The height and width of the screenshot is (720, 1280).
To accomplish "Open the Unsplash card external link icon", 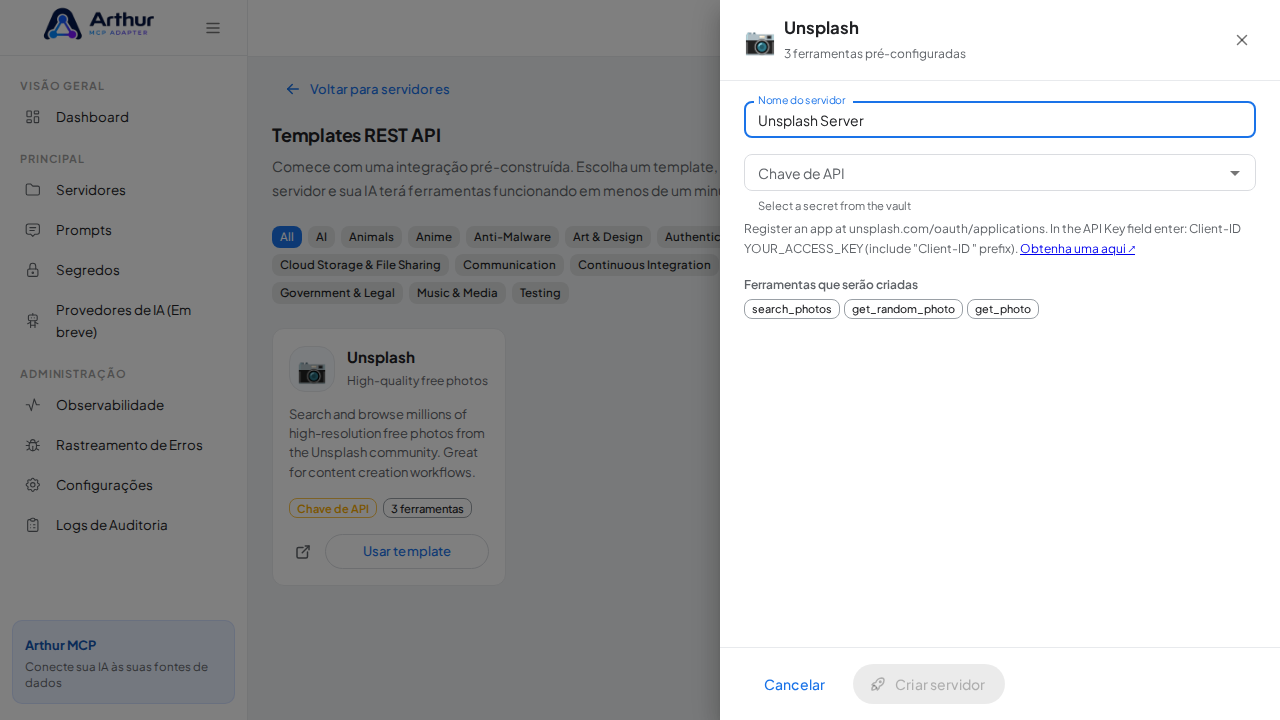I will pyautogui.click(x=303, y=552).
